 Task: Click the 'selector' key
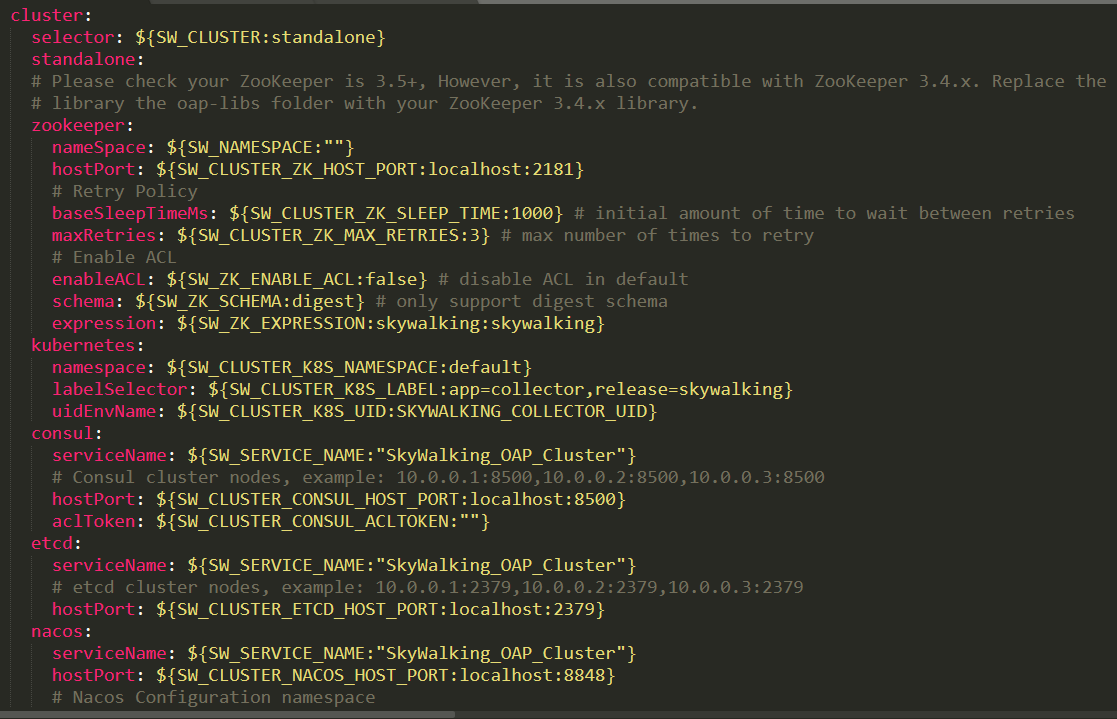(x=73, y=37)
